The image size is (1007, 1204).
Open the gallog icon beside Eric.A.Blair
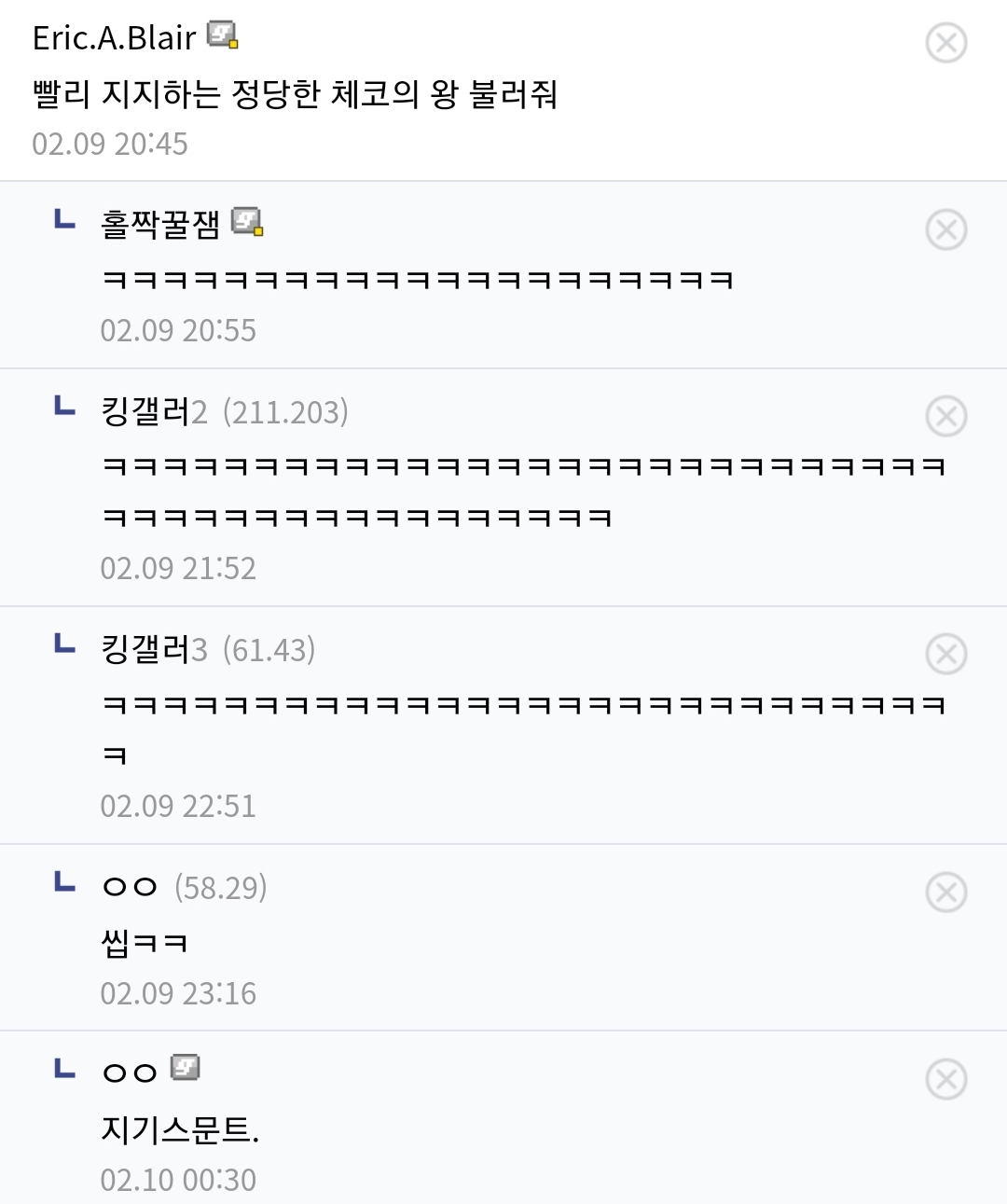coord(222,36)
